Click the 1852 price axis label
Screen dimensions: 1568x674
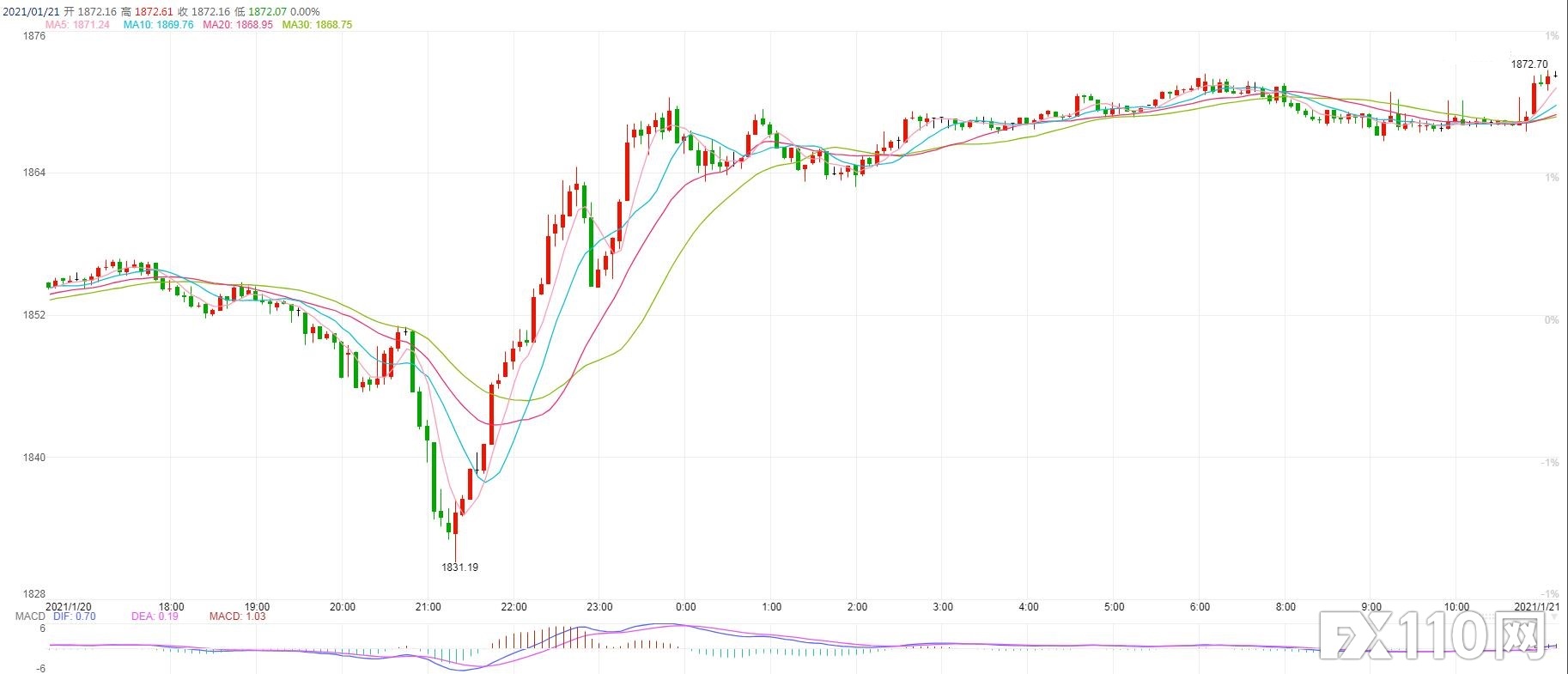[x=35, y=315]
